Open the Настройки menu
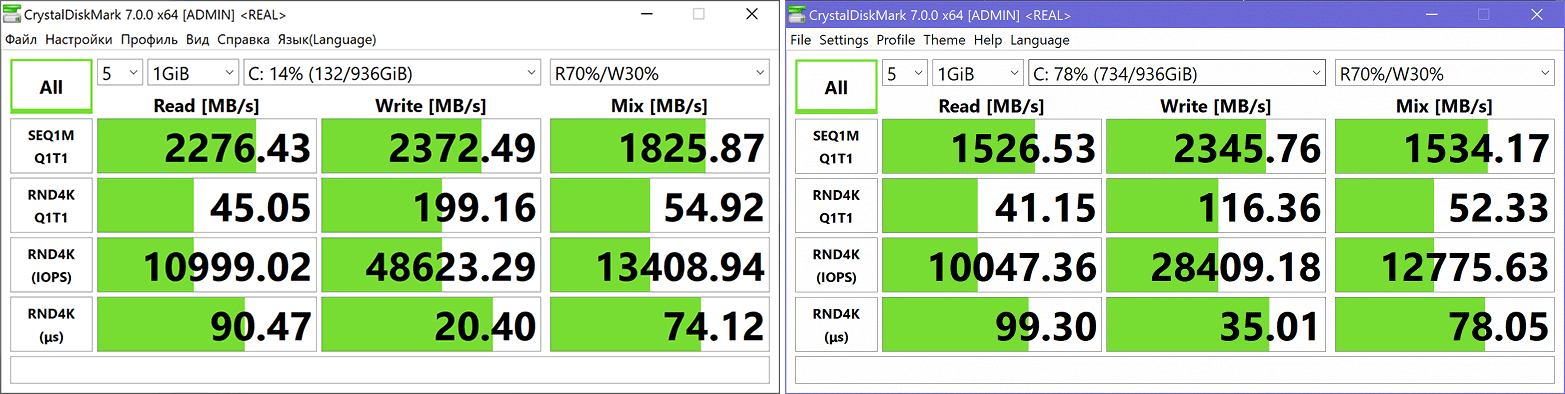Screen dimensions: 1565x394 pyautogui.click(x=79, y=40)
